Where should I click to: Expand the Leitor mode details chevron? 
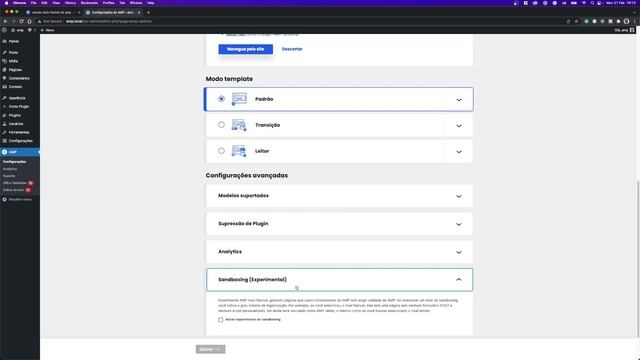point(459,152)
